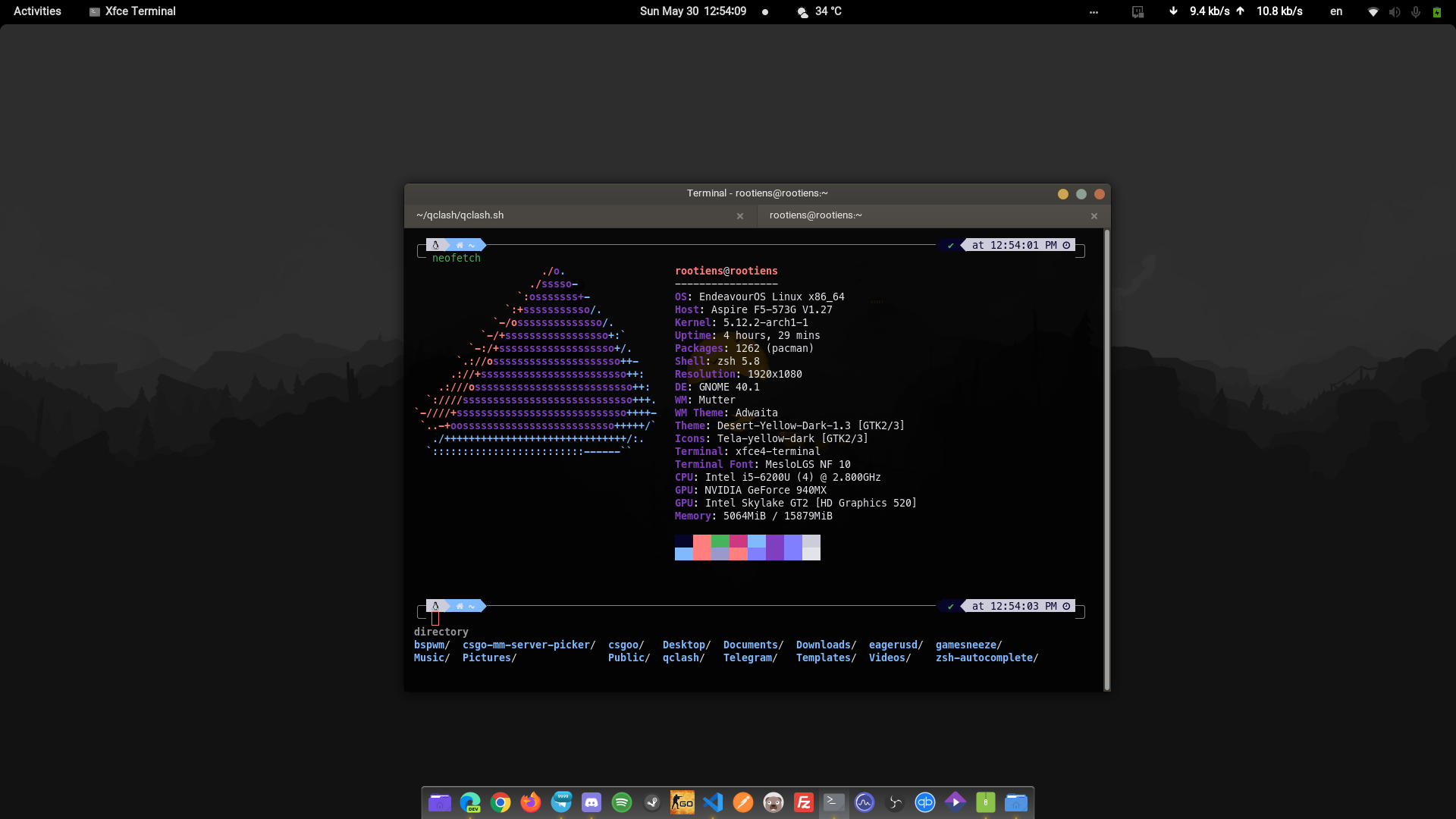This screenshot has height=819, width=1456.
Task: Click the 'NVIDIA GeForce 940MX' GPU line
Action: point(766,491)
